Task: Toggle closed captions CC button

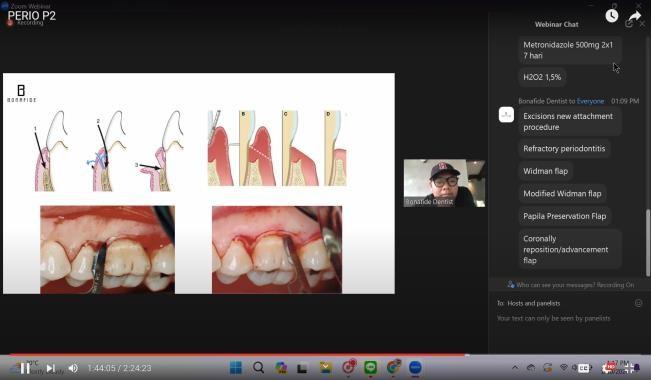Action: coord(584,368)
